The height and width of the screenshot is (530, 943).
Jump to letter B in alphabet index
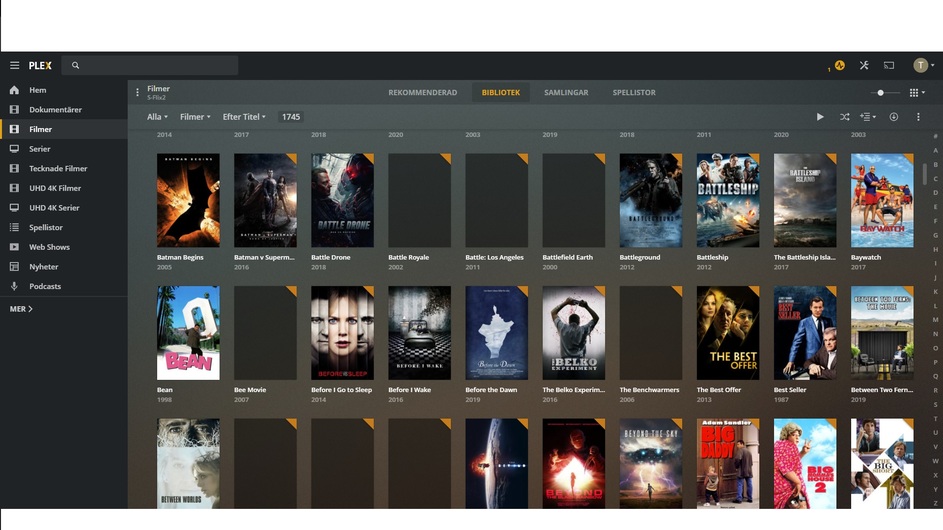point(935,164)
